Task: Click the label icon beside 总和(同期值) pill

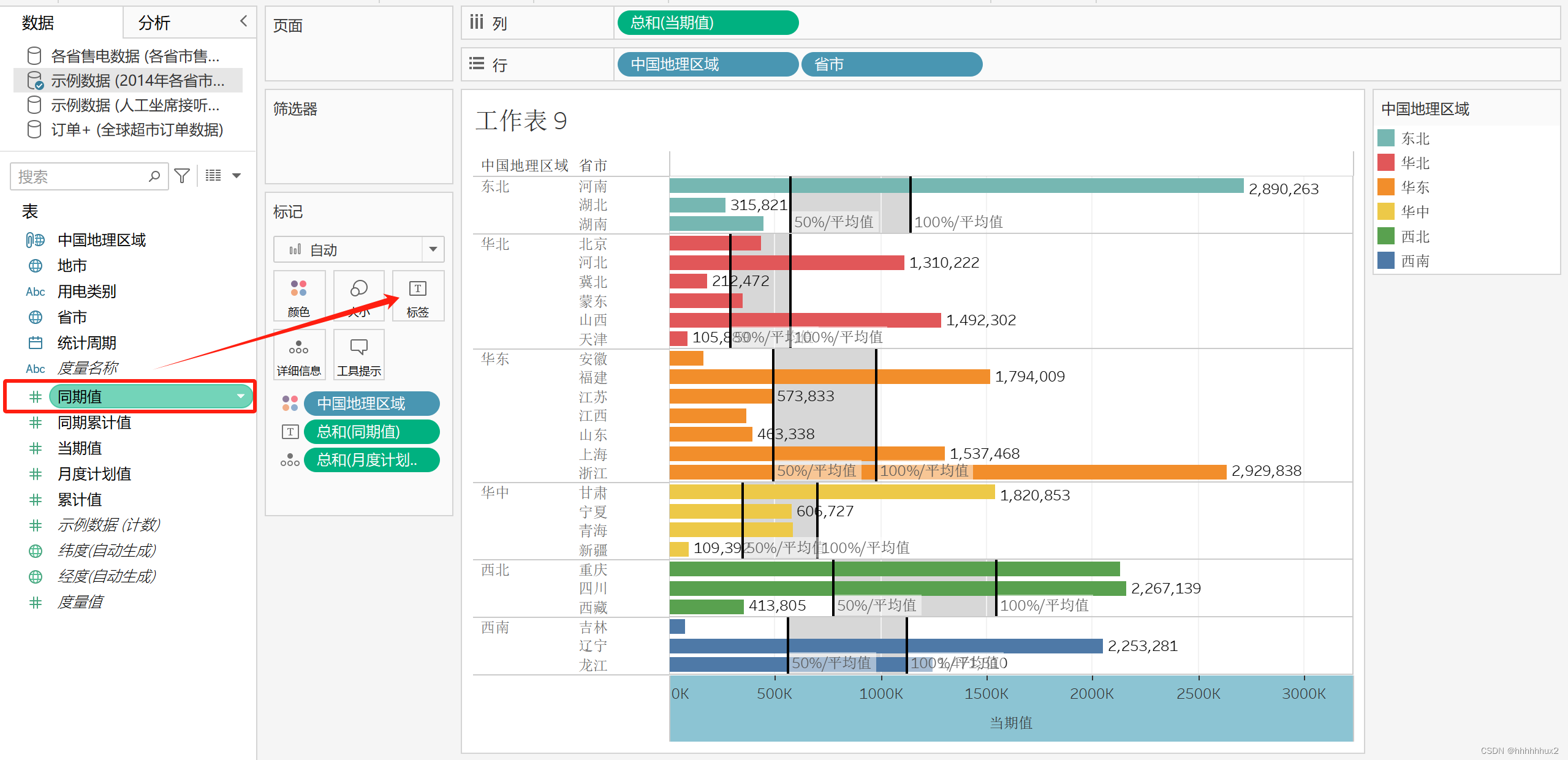Action: tap(290, 432)
